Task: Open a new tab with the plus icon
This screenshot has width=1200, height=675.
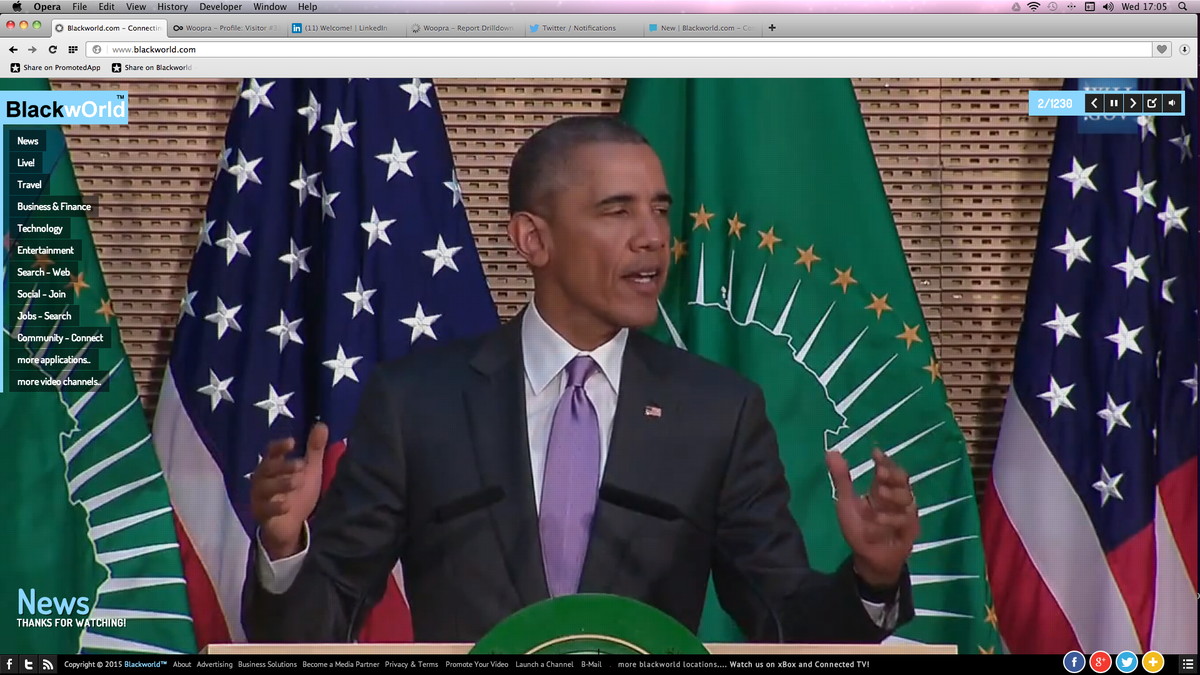Action: point(771,28)
